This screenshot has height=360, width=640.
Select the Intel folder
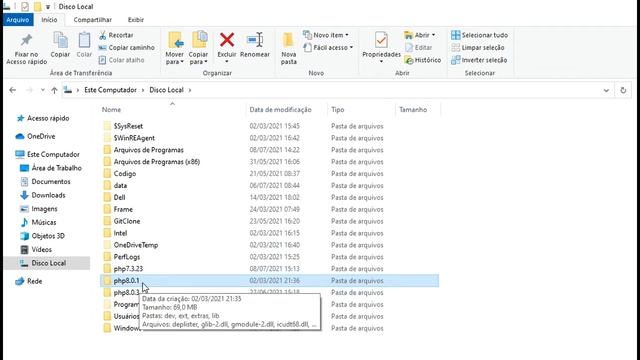pyautogui.click(x=120, y=233)
